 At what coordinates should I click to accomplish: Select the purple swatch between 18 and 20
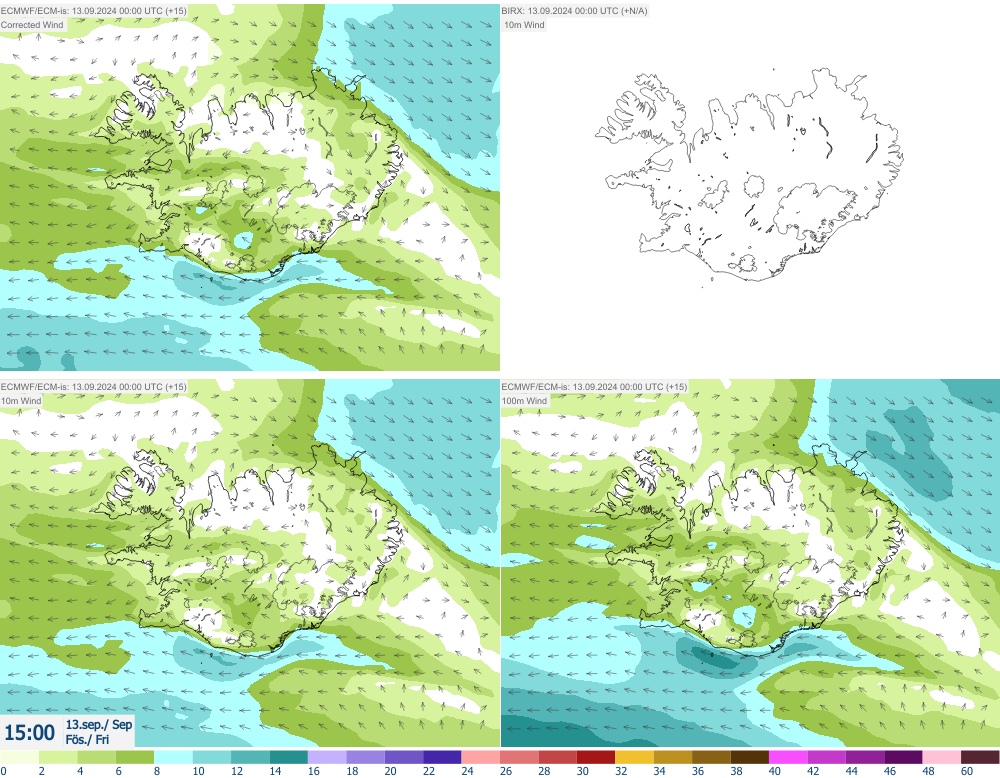point(365,757)
